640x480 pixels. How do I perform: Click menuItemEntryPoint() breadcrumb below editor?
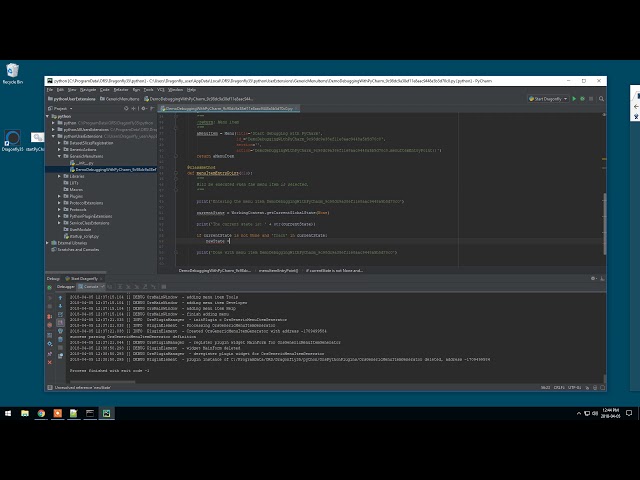278,270
